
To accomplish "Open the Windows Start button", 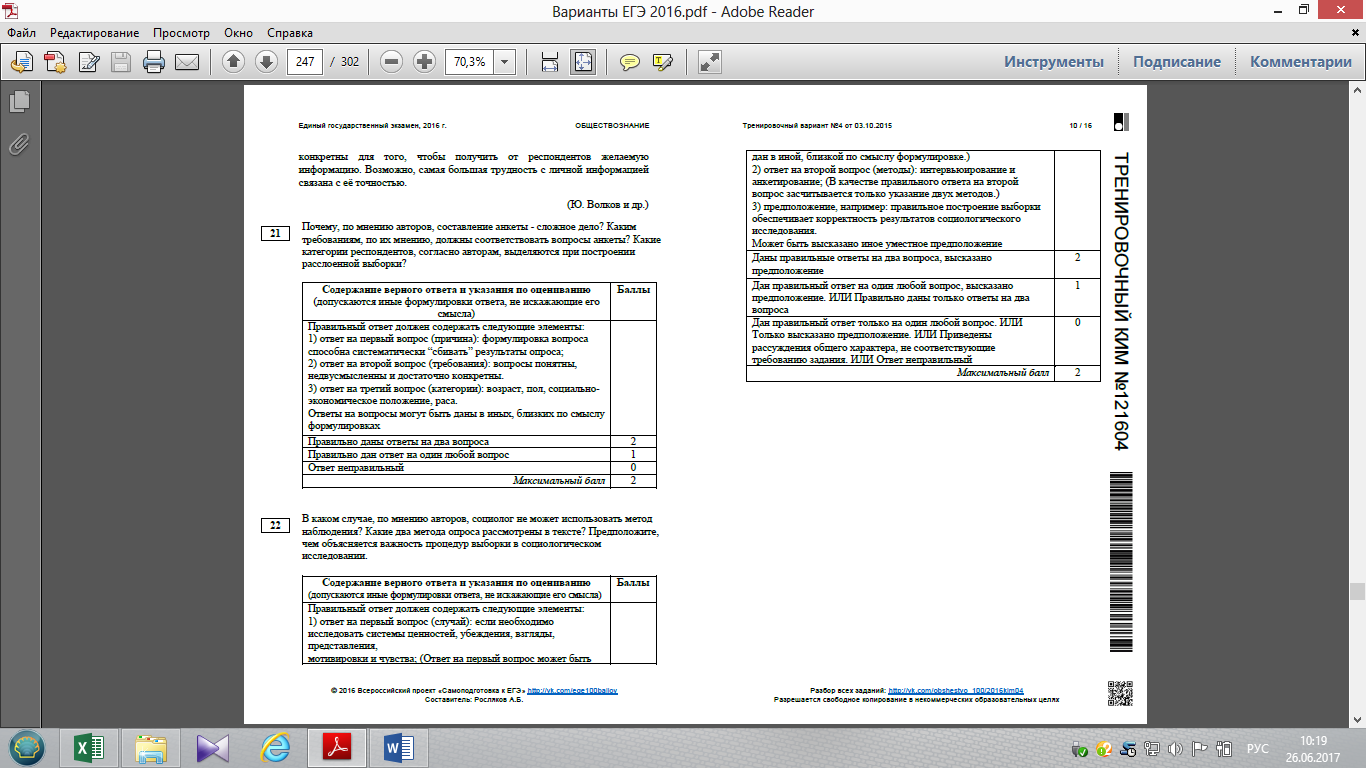I will (26, 747).
